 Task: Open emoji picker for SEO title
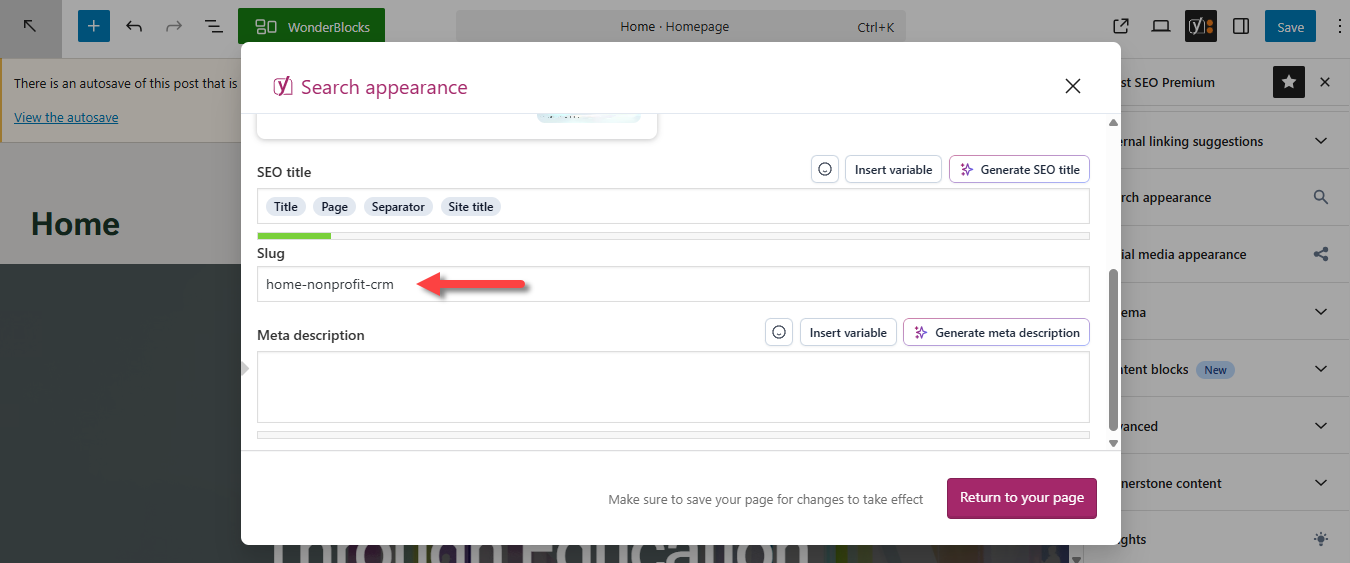pos(825,170)
